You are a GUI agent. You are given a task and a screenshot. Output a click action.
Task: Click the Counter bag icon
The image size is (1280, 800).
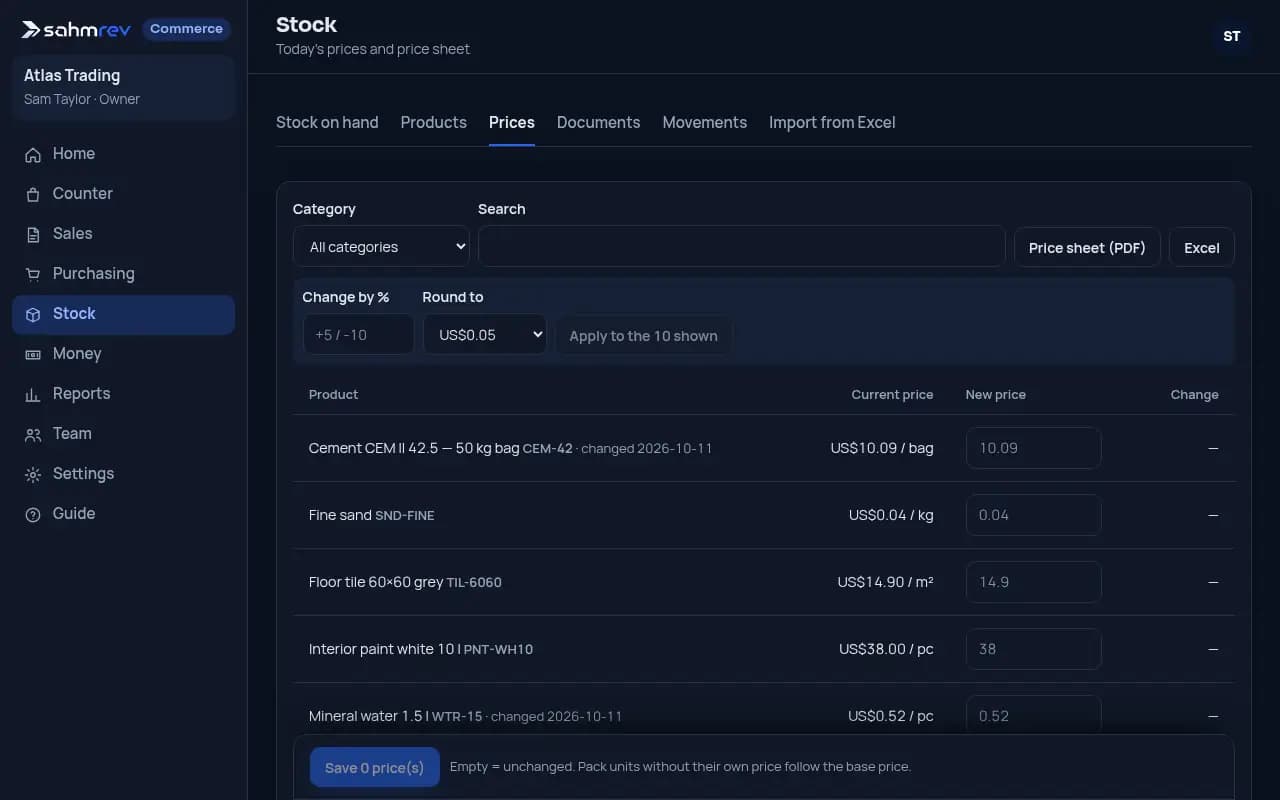[x=33, y=194]
